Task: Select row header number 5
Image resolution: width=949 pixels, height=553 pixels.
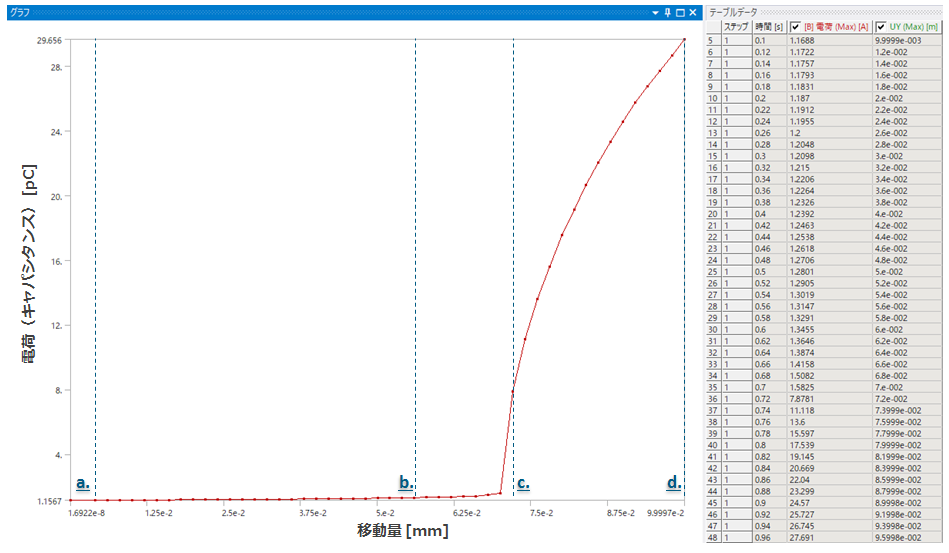Action: (x=714, y=41)
